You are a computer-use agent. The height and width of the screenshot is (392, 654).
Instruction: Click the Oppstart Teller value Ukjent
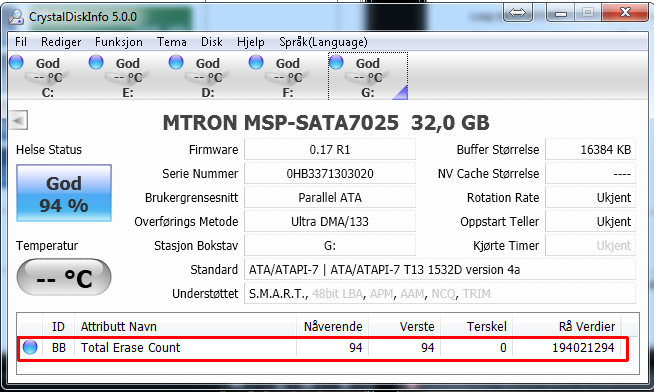pos(591,221)
